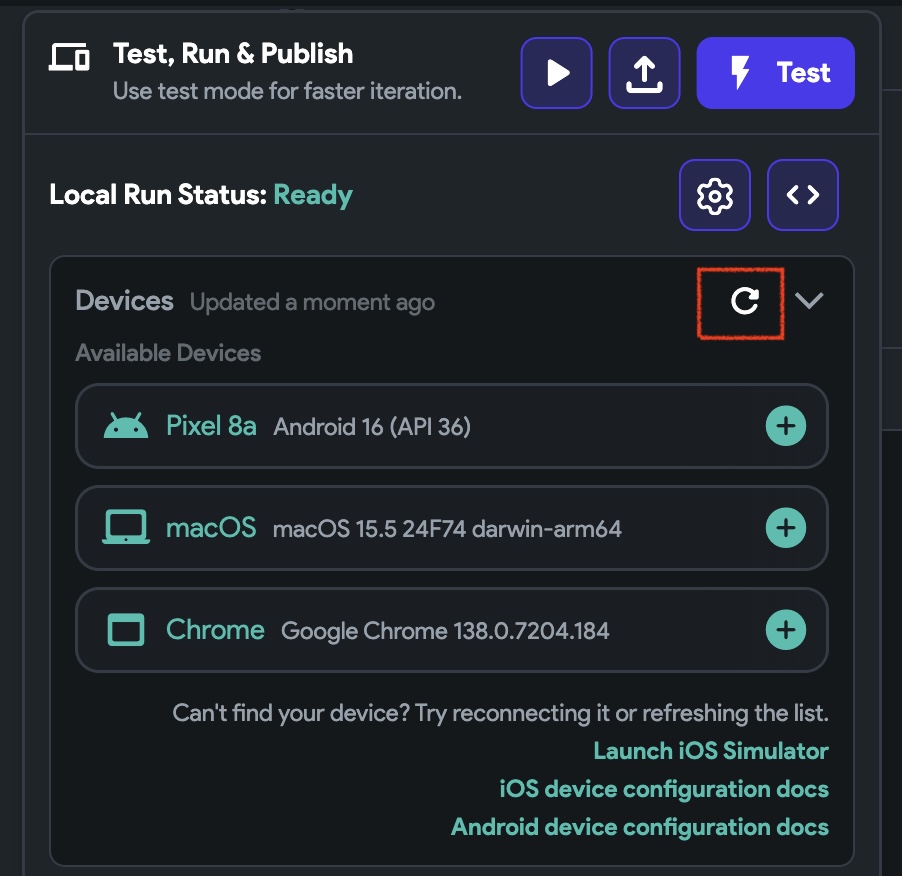Select the Google Chrome device row
The image size is (902, 876).
click(452, 630)
